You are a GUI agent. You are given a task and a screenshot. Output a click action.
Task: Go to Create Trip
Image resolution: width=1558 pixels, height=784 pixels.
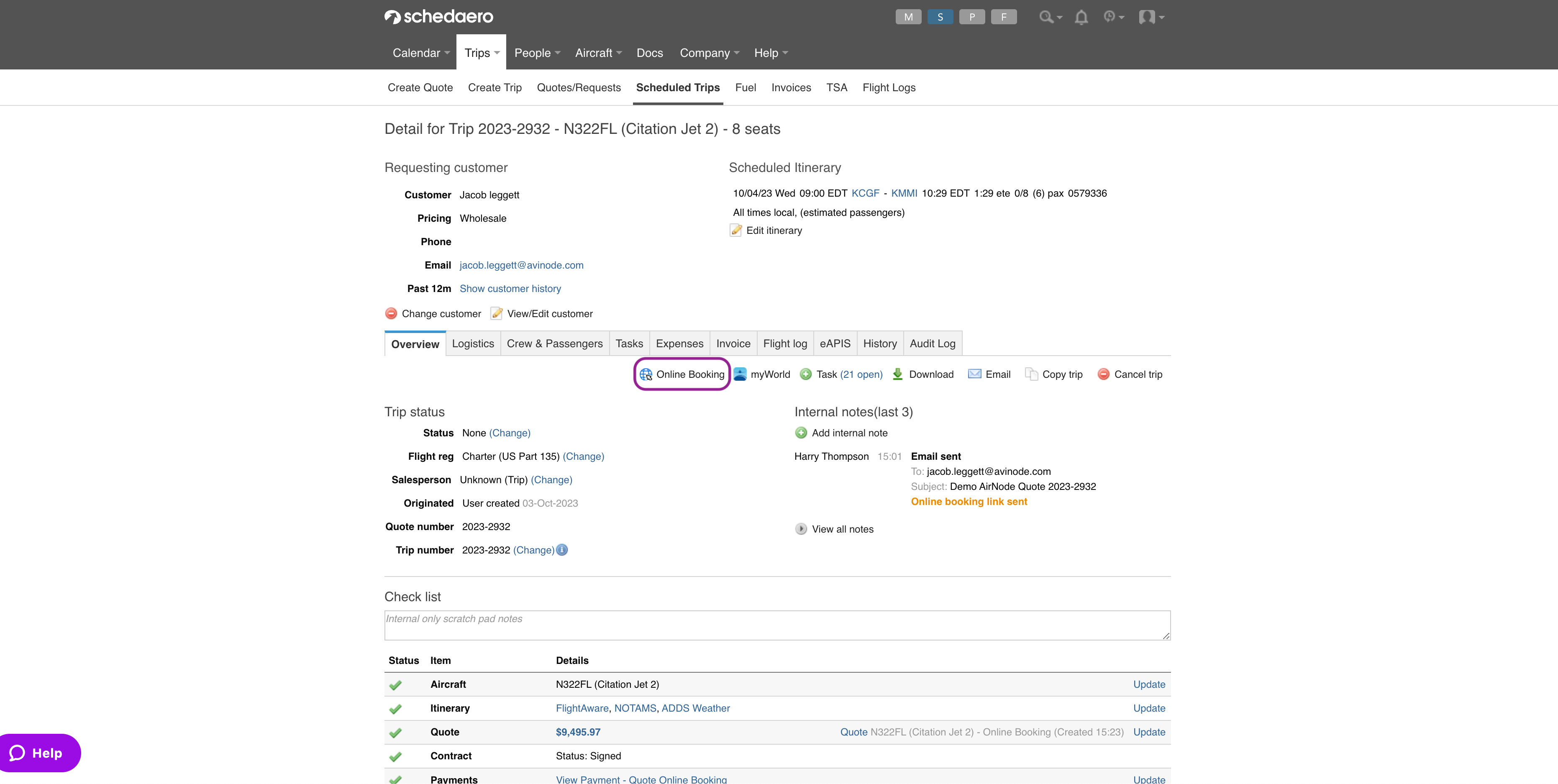coord(495,88)
